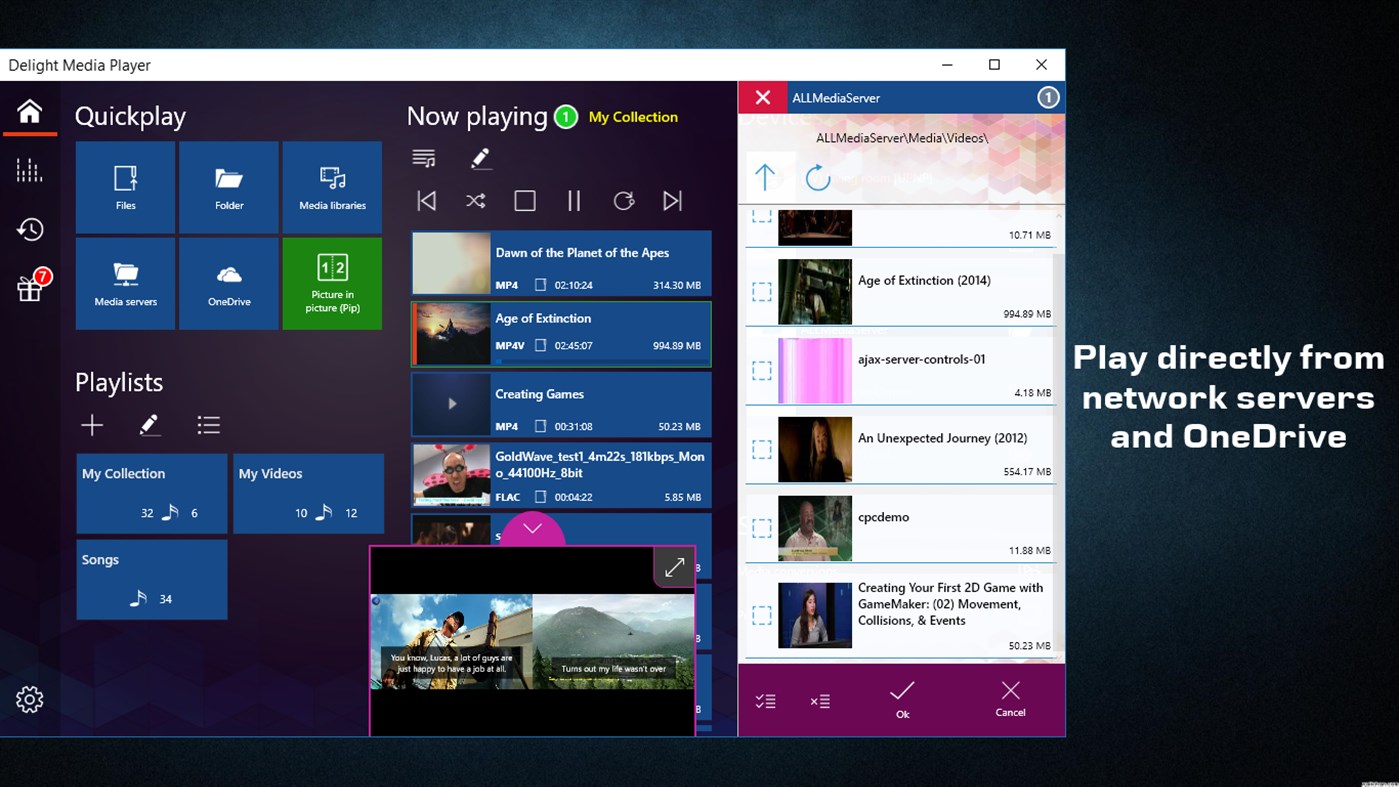The image size is (1399, 787).
Task: Expand the Now playing list downward chevron
Action: coord(532,529)
